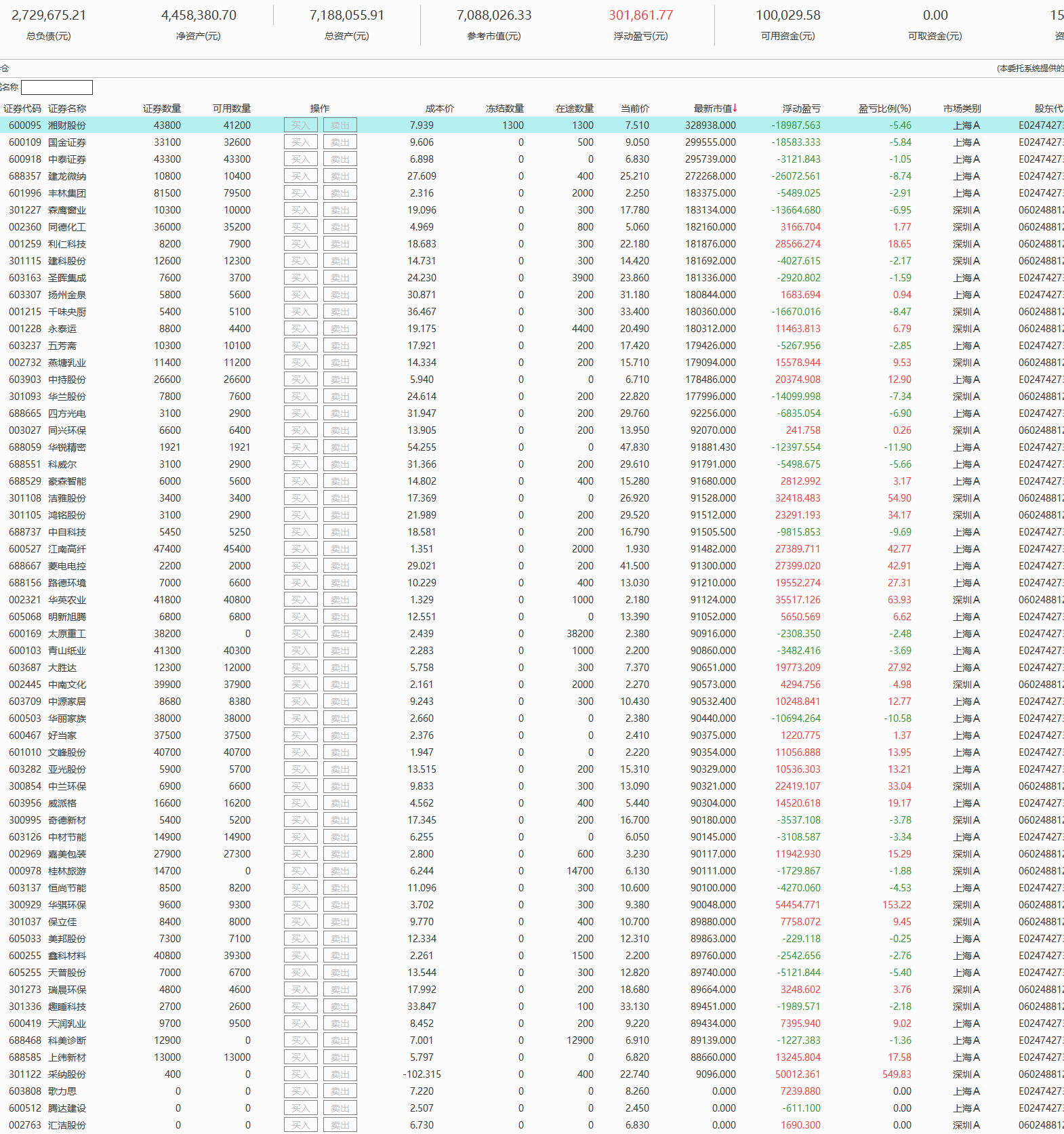The width and height of the screenshot is (1064, 1134).
Task: Click the stock name 青山纸业
Action: point(67,651)
